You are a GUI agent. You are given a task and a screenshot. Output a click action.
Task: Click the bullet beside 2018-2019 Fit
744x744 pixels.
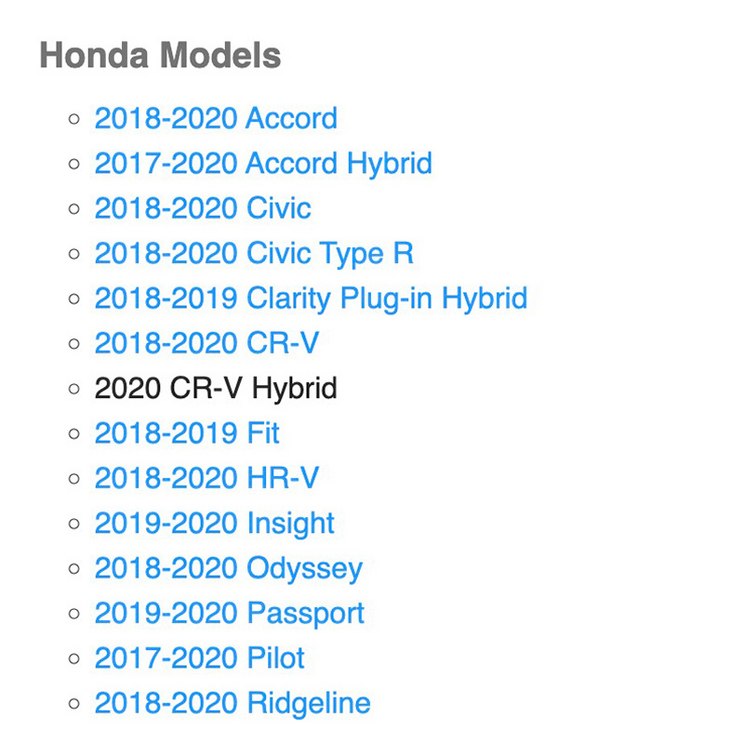[x=74, y=434]
